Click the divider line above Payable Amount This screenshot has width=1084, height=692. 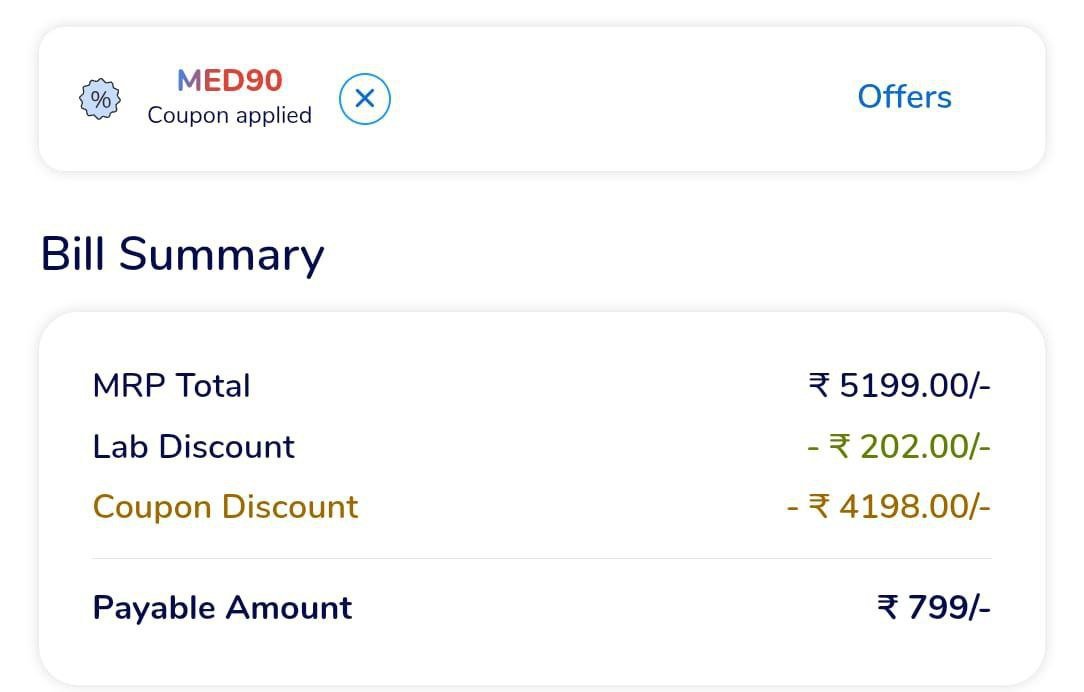[541, 558]
